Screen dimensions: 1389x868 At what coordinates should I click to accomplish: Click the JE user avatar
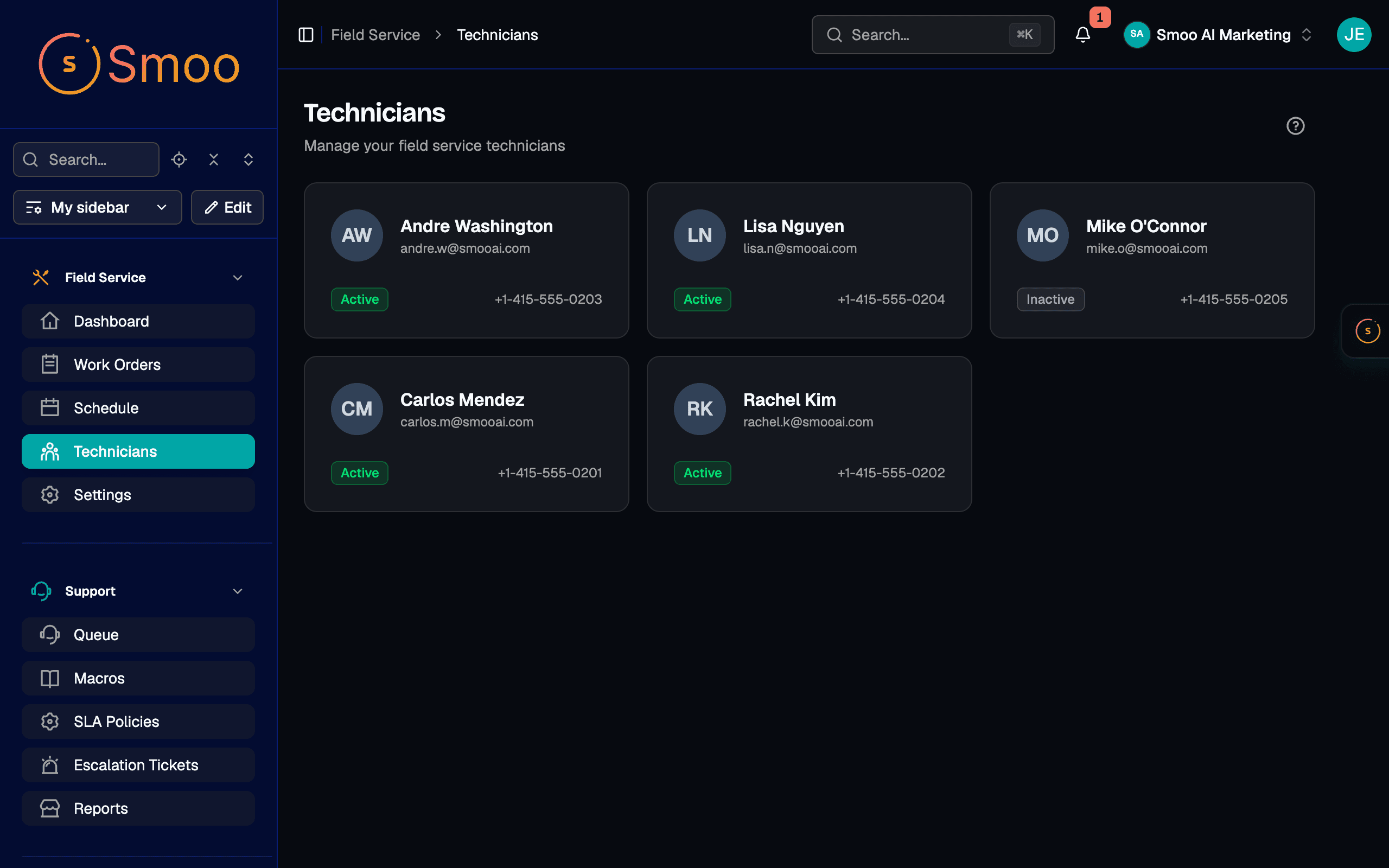pos(1354,35)
